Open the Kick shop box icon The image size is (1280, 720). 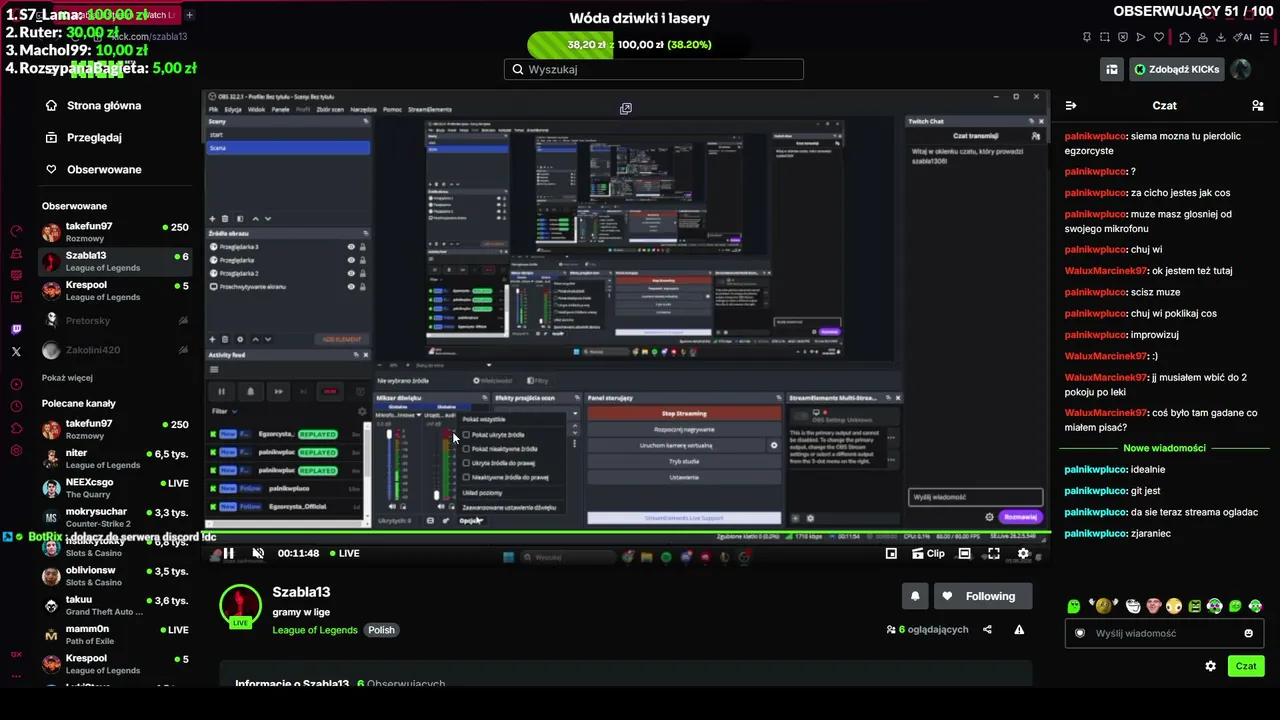[1112, 69]
